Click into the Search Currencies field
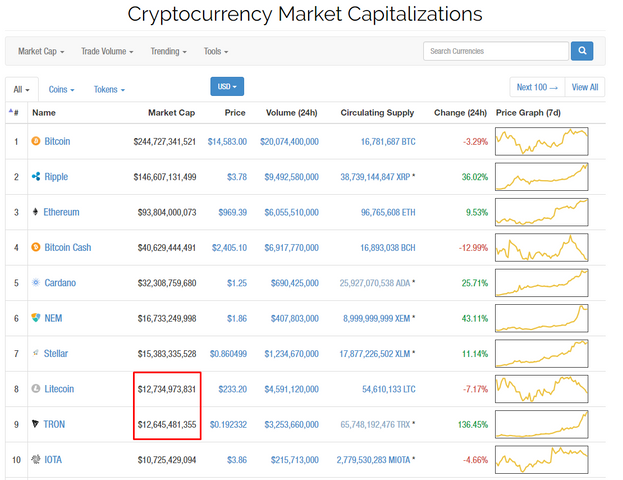 click(x=496, y=51)
